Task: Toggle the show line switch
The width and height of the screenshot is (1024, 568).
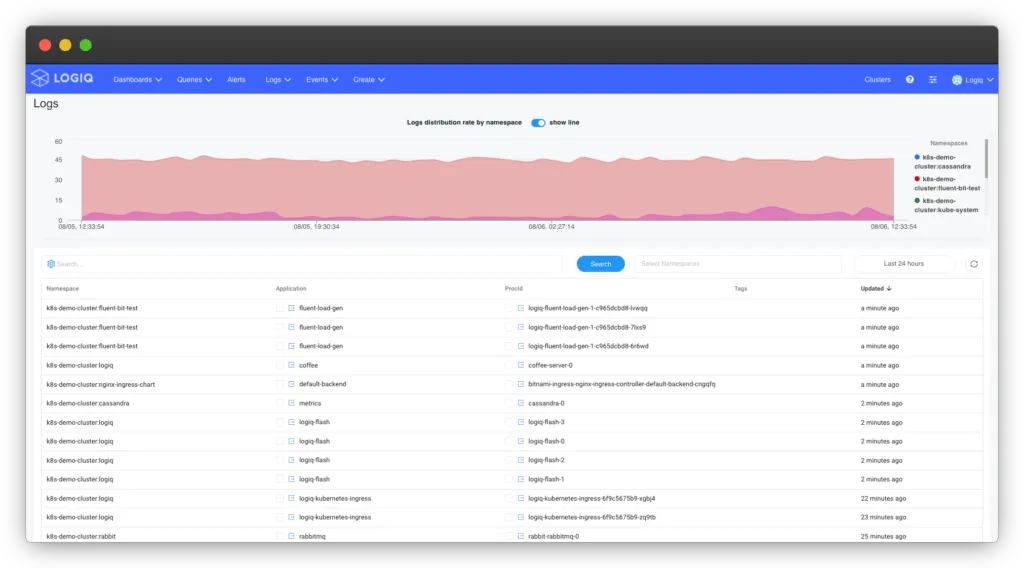Action: pos(538,123)
